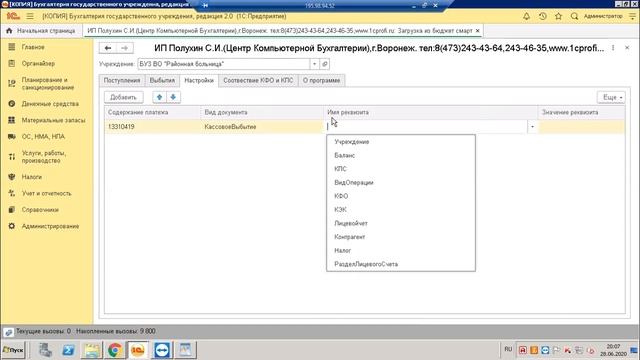The width and height of the screenshot is (640, 360).
Task: Open the notifications bell icon
Action: (527, 16)
